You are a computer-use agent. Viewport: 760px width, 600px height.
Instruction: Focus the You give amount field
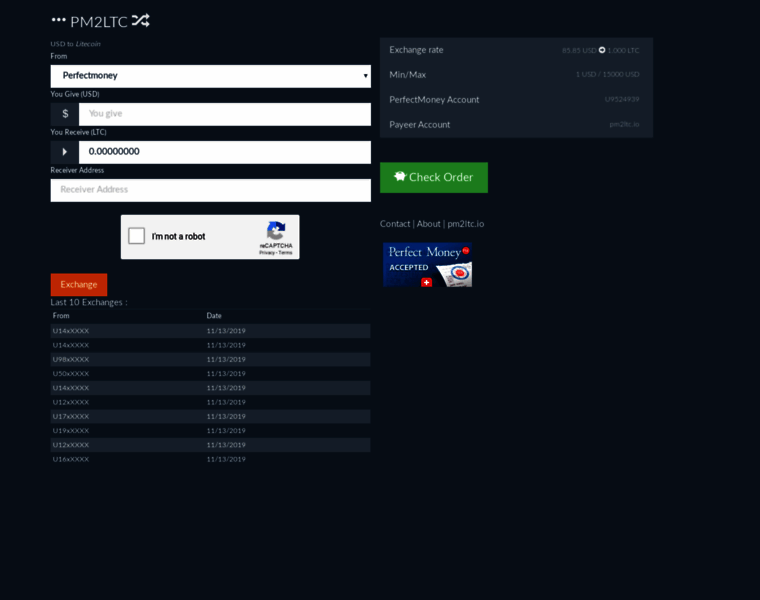[x=225, y=114]
